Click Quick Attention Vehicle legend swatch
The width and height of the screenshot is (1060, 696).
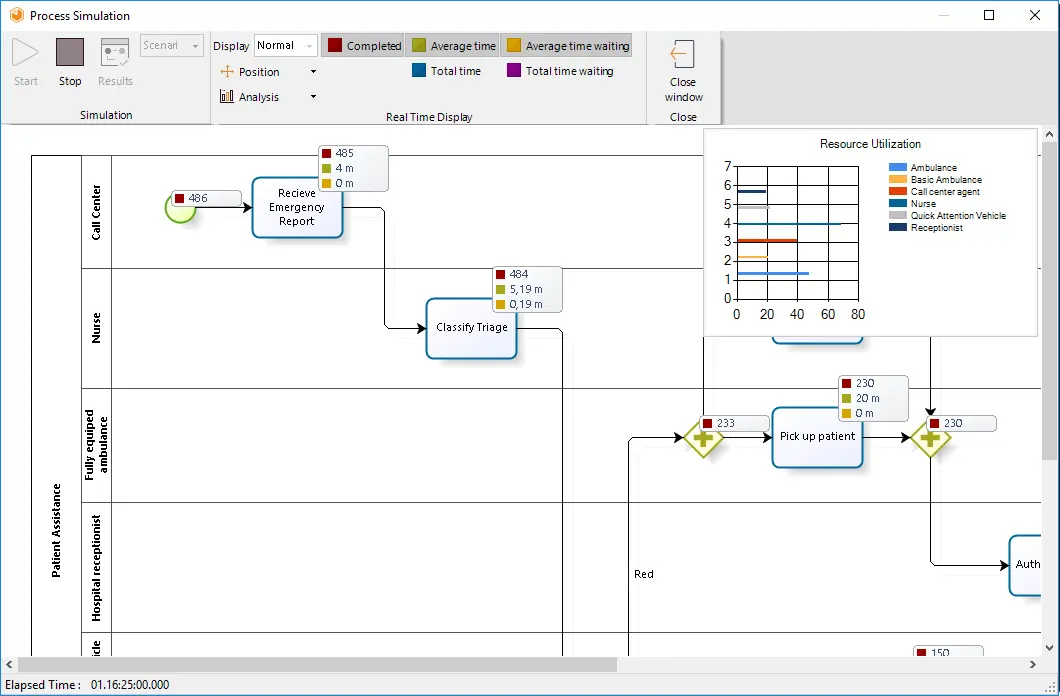pos(898,216)
